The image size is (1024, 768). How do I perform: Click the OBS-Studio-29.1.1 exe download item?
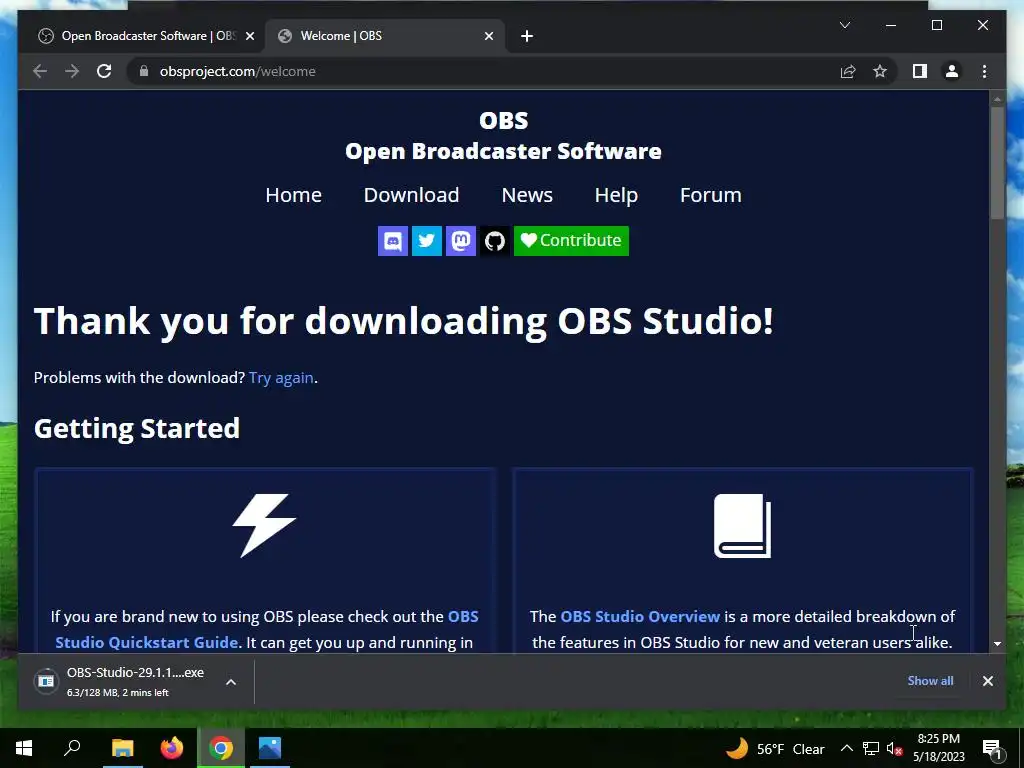pos(121,682)
